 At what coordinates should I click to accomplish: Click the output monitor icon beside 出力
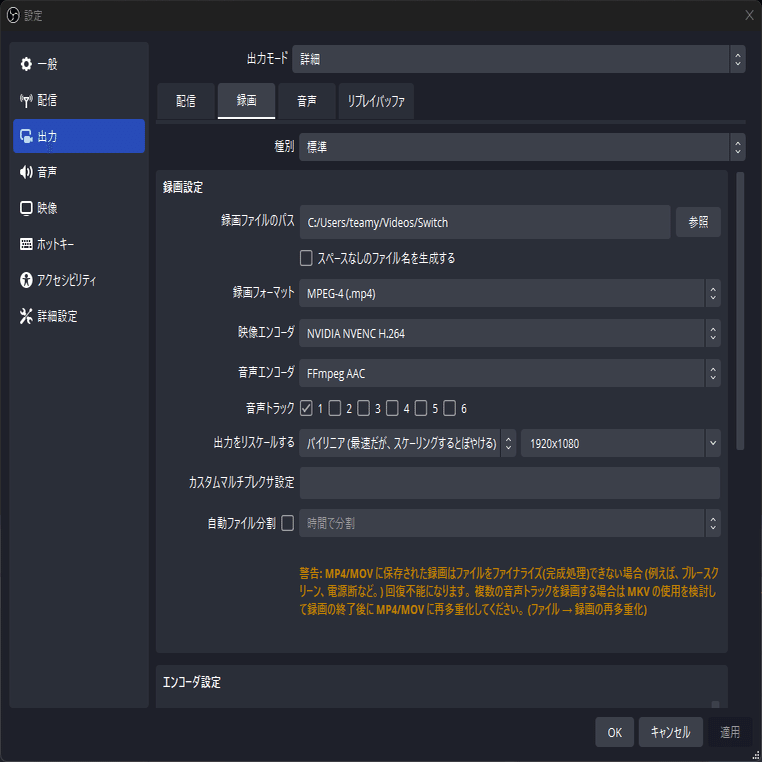tap(26, 136)
